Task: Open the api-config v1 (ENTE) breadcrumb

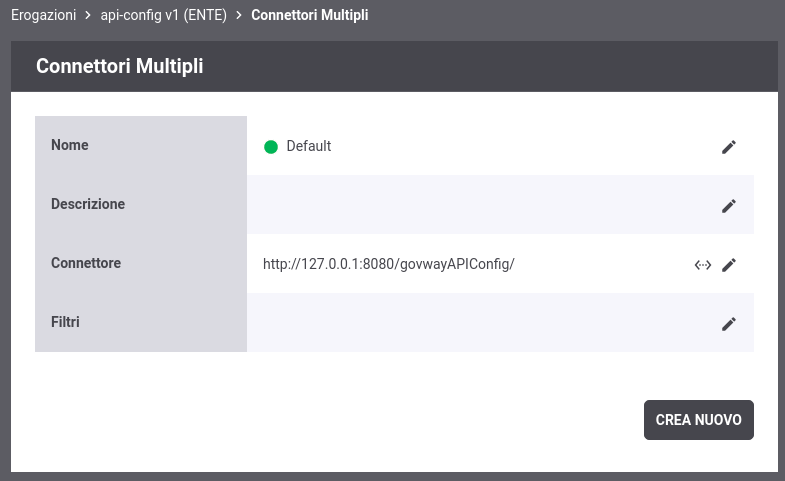Action: tap(164, 15)
